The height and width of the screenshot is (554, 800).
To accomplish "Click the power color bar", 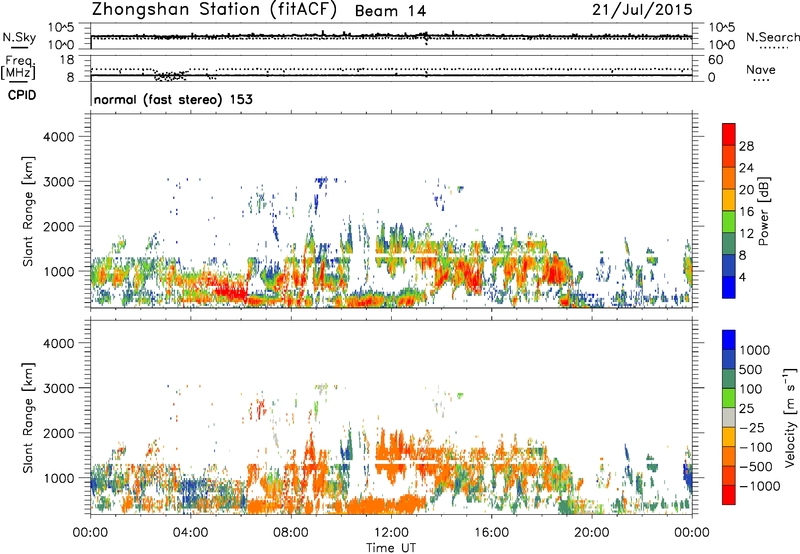I will coord(729,211).
